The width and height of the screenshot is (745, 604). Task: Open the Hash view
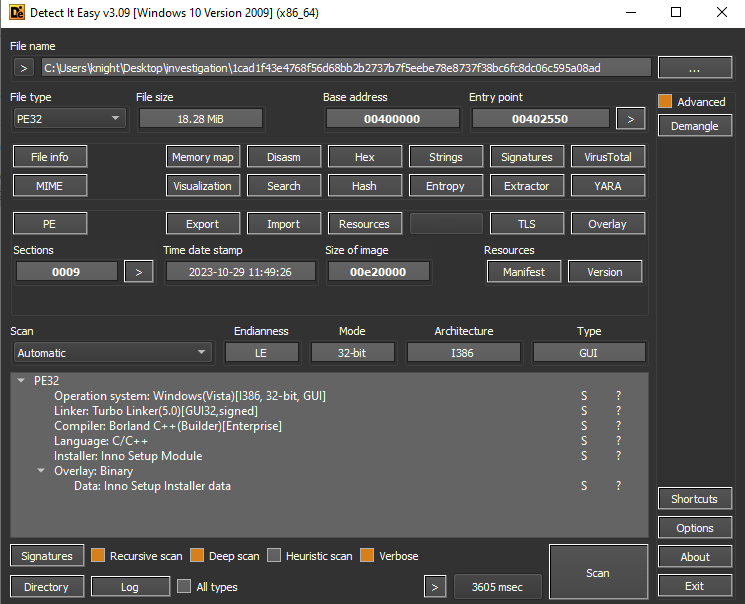click(364, 186)
